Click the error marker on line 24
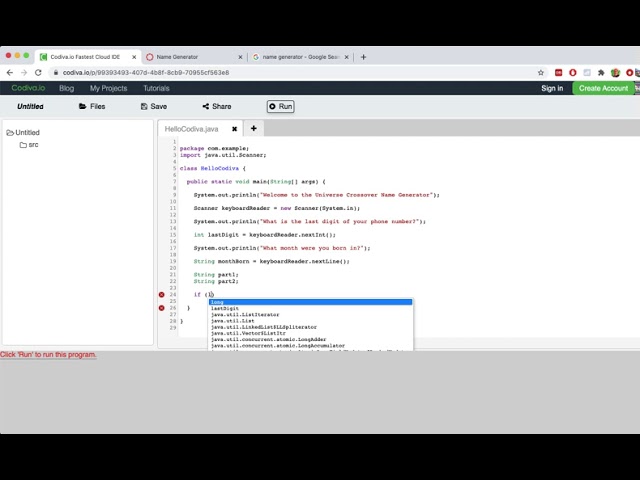Screen dimensions: 640x480 (162, 295)
